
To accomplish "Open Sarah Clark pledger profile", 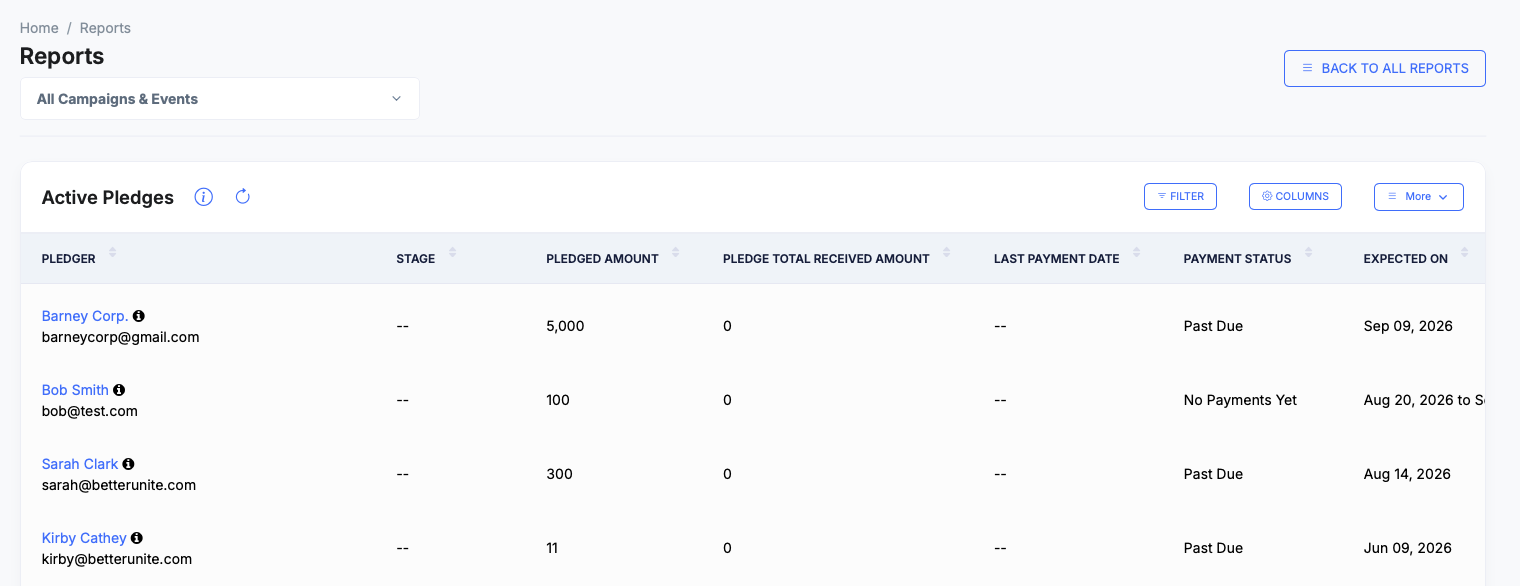I will 80,464.
